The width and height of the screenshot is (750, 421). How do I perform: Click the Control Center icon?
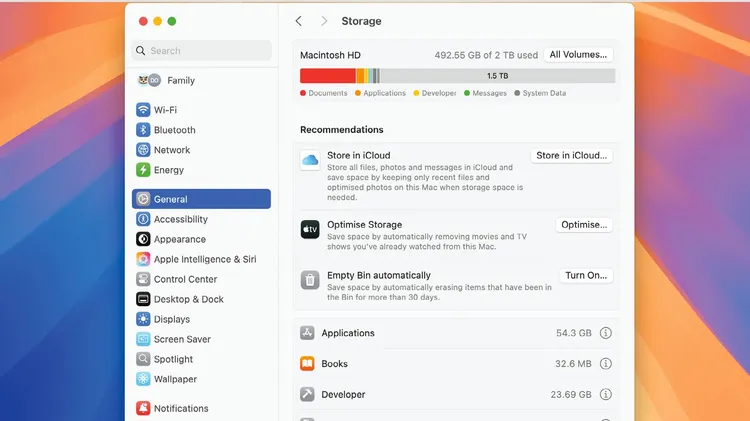coord(144,279)
